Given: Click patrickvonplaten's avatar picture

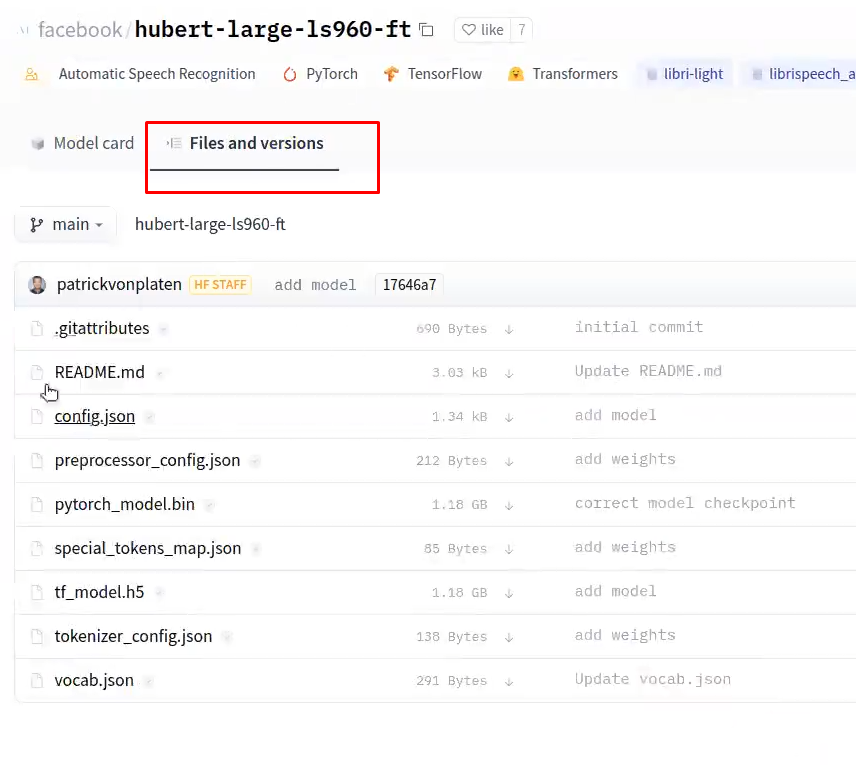Looking at the screenshot, I should pos(37,284).
